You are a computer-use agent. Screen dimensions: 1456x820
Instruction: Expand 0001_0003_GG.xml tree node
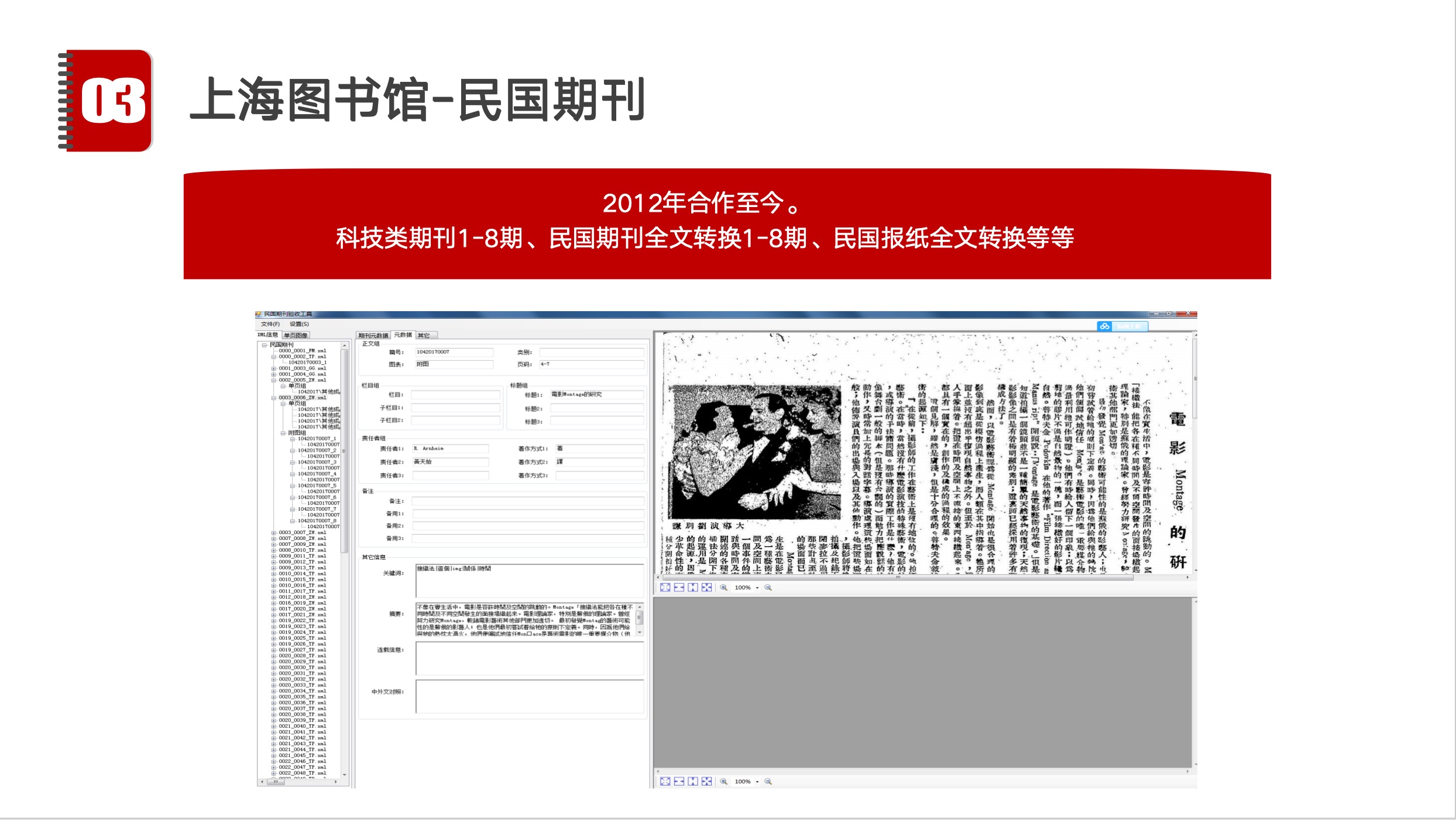coord(273,368)
